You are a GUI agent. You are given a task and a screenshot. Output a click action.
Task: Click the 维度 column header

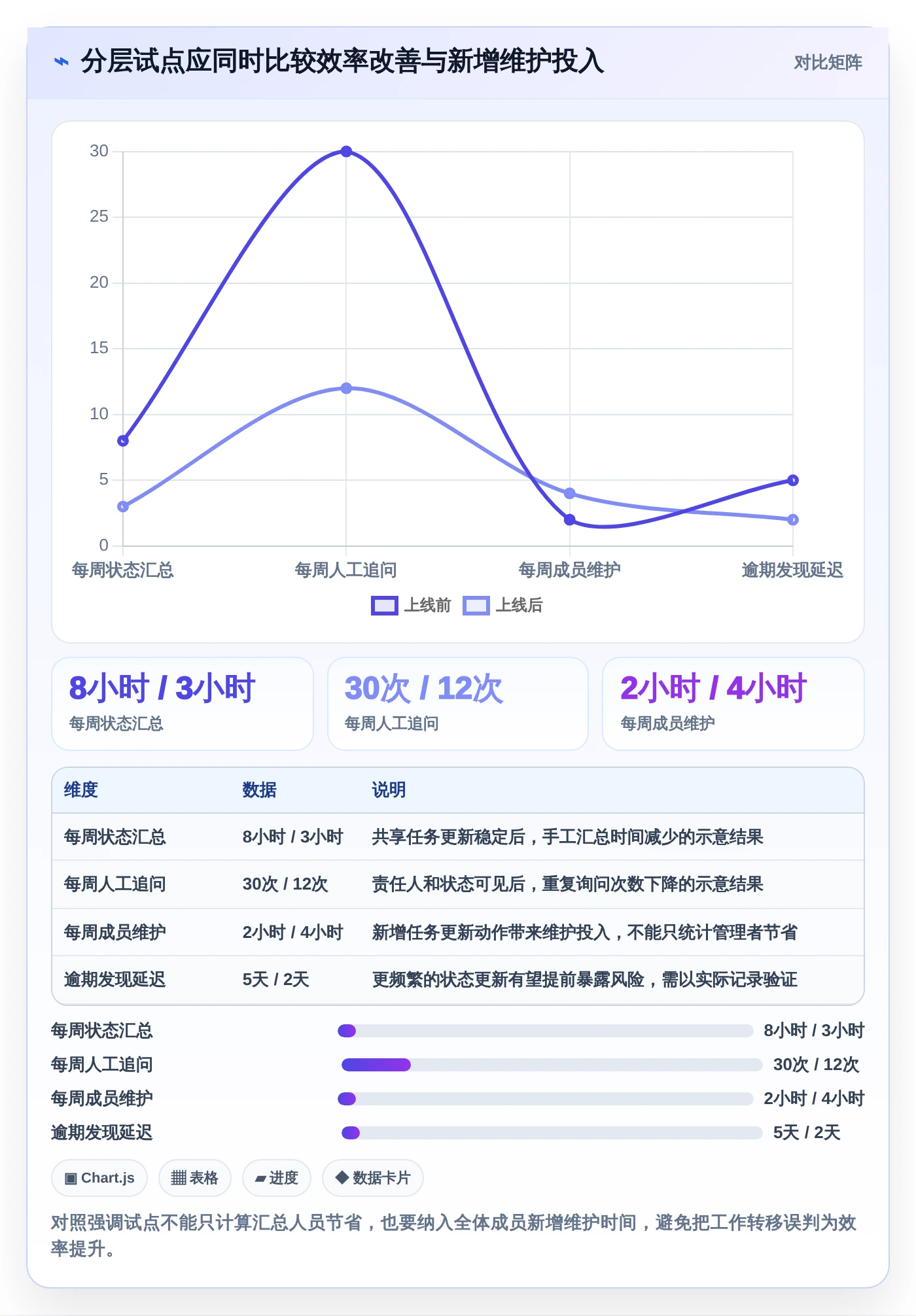point(81,790)
